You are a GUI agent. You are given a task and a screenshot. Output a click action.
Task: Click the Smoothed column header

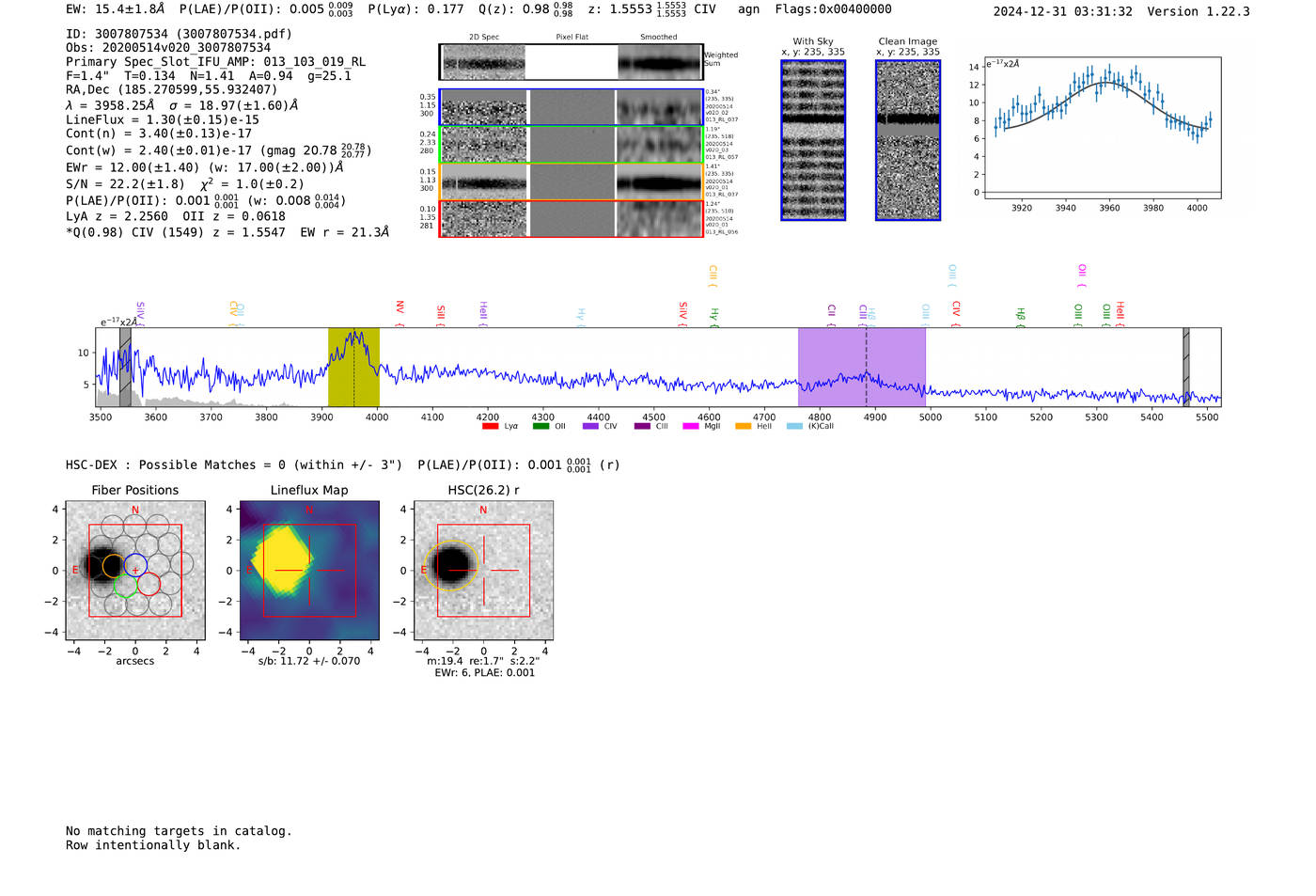tap(659, 38)
